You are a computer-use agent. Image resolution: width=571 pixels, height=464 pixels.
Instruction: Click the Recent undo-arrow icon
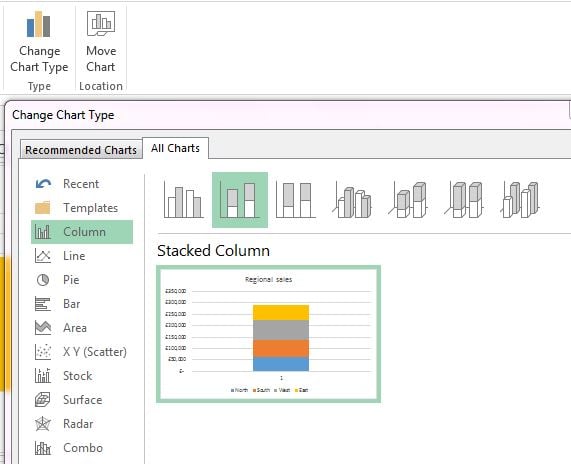tap(43, 184)
